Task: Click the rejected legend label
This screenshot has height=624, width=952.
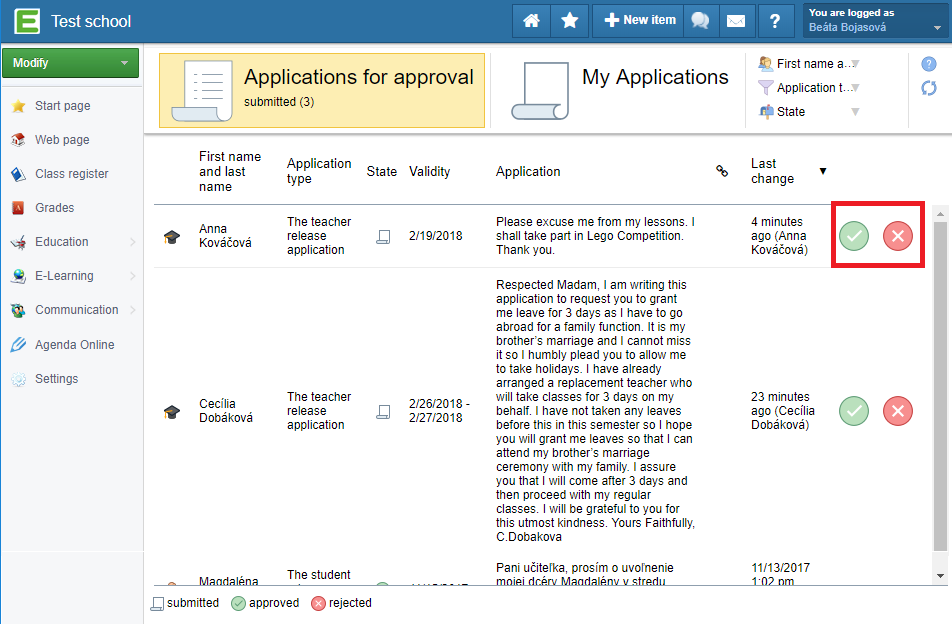Action: click(350, 603)
